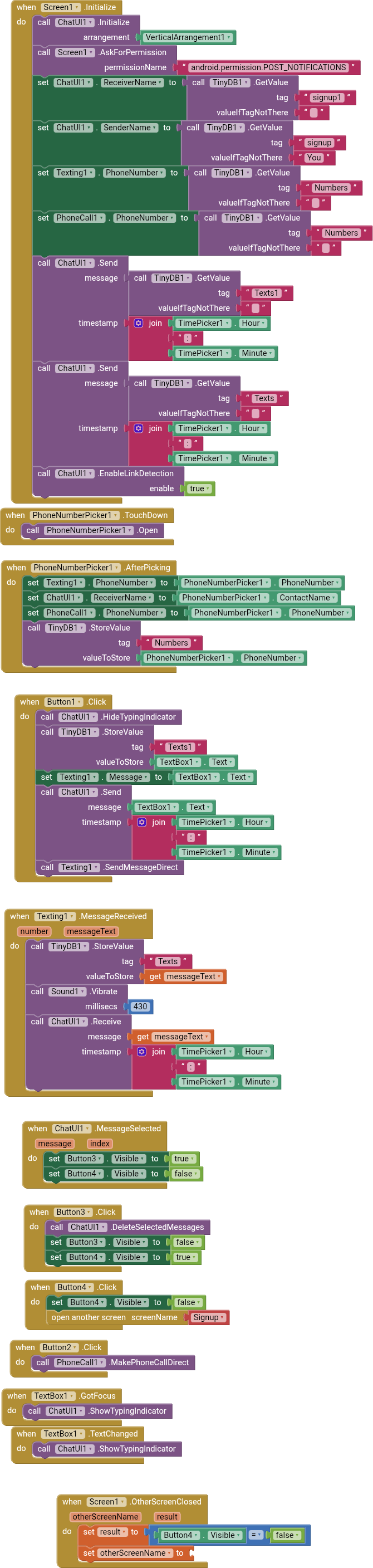
Task: Open PhoneNumberPicker1 dropdown in TouchDown event
Action: (x=75, y=516)
